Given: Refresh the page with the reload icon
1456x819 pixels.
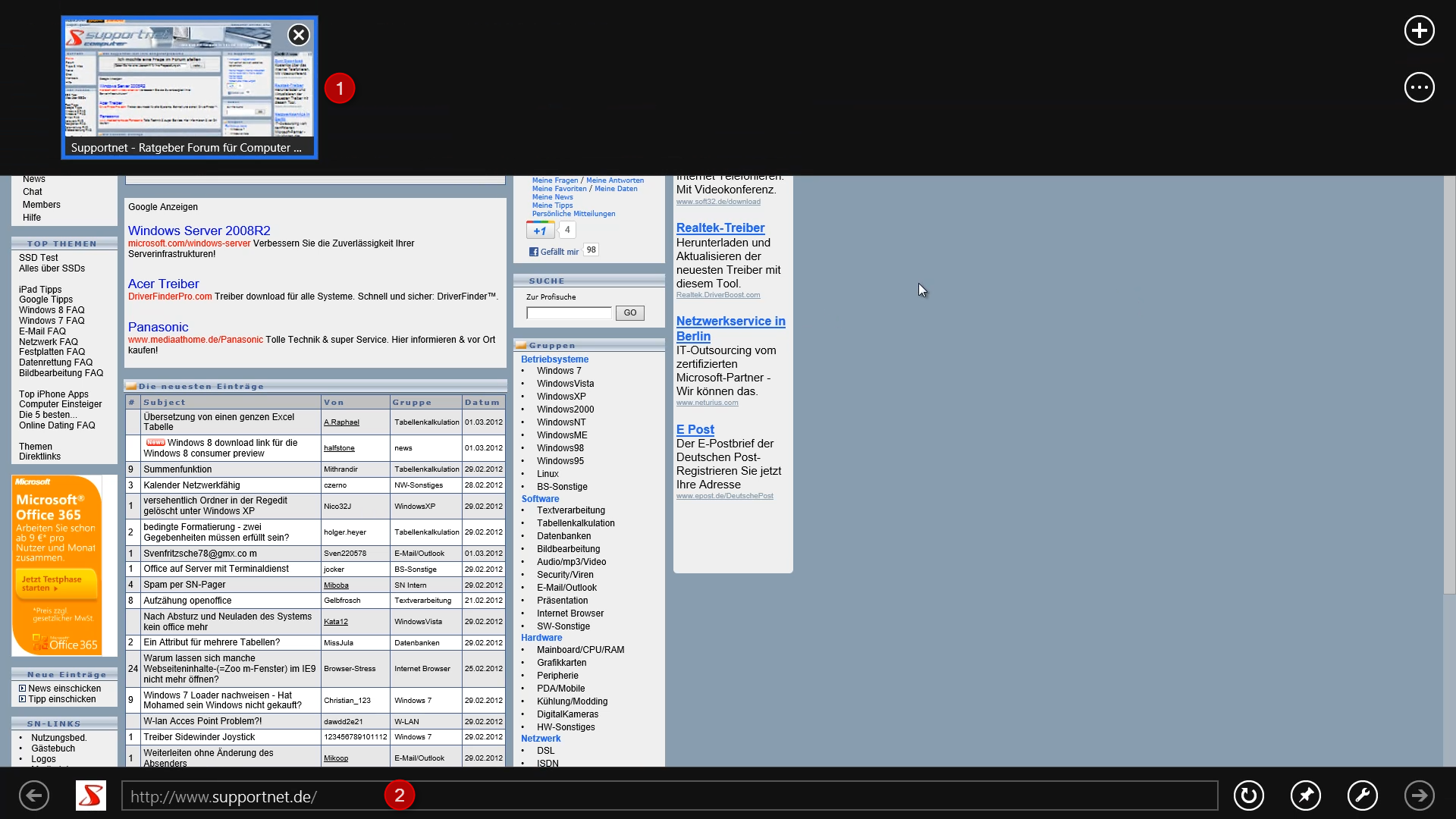Looking at the screenshot, I should 1248,795.
